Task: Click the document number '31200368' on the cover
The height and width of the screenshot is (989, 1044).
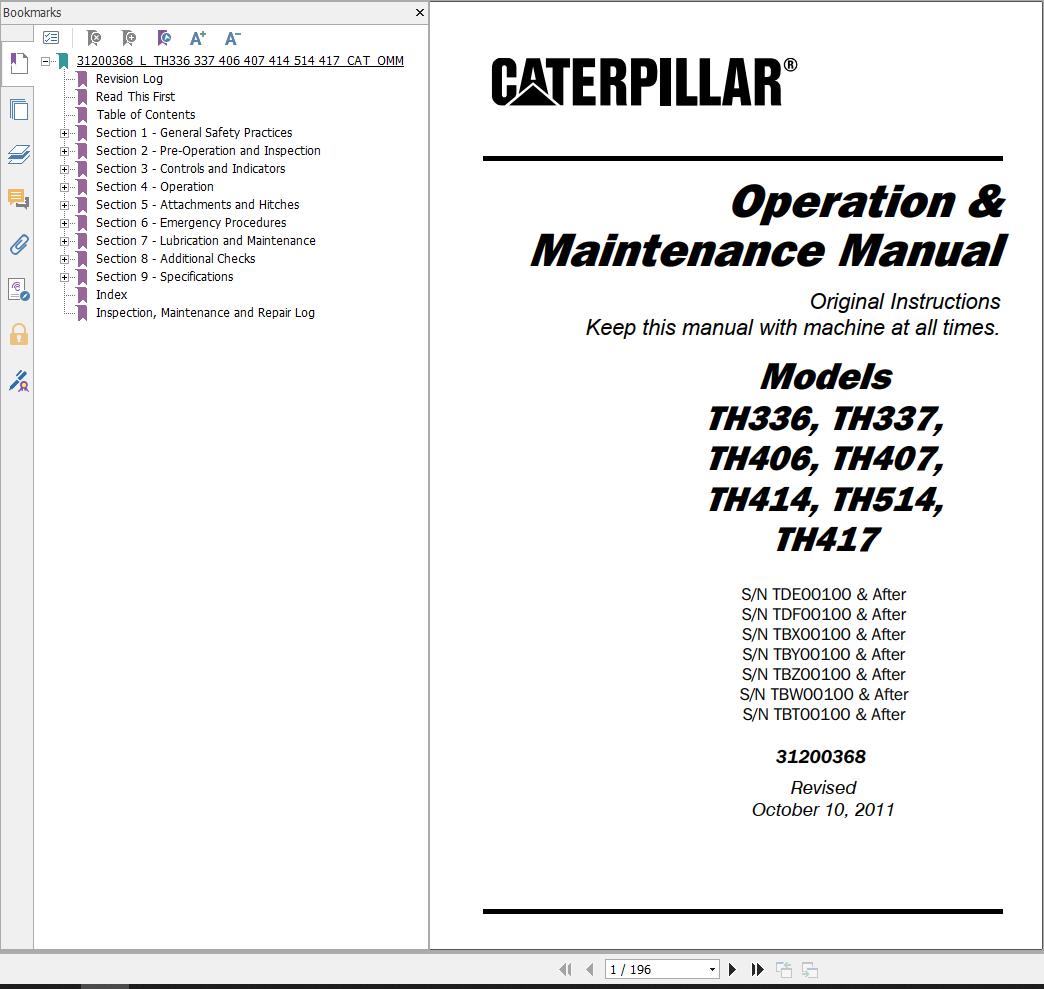Action: [821, 757]
